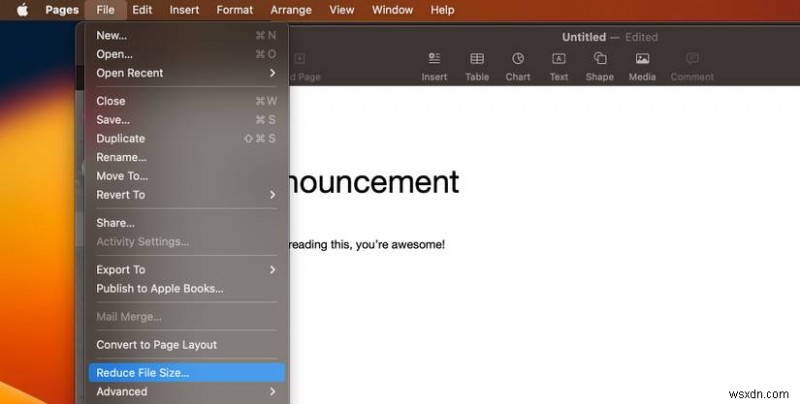Image resolution: width=800 pixels, height=404 pixels.
Task: Choose Convert to Page Layout
Action: tap(186, 345)
